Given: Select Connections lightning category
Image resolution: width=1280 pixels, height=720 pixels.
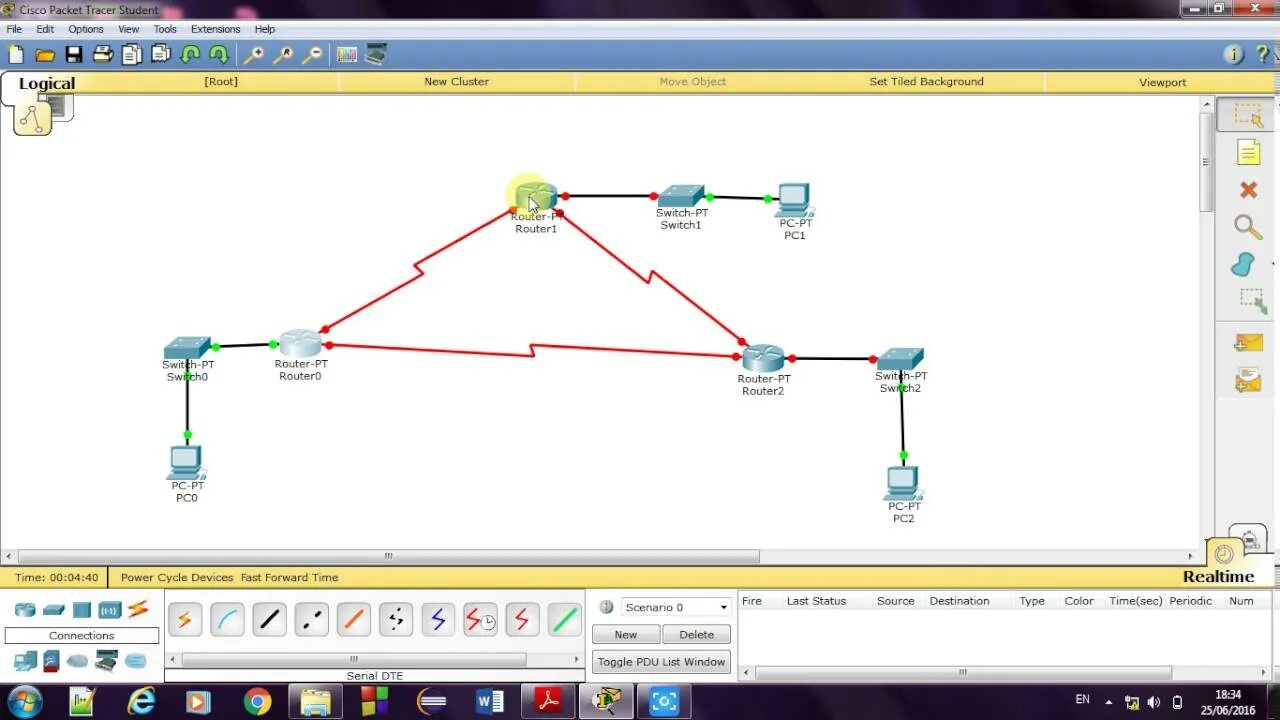Looking at the screenshot, I should click(x=138, y=609).
